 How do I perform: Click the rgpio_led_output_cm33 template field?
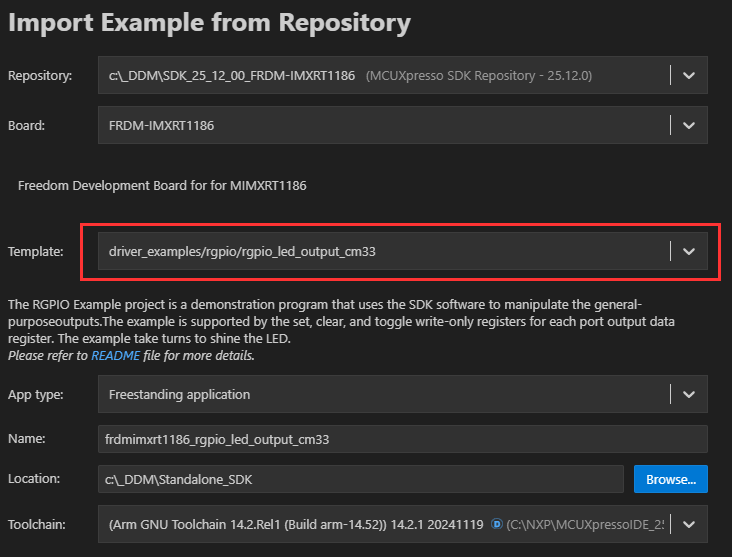[402, 251]
